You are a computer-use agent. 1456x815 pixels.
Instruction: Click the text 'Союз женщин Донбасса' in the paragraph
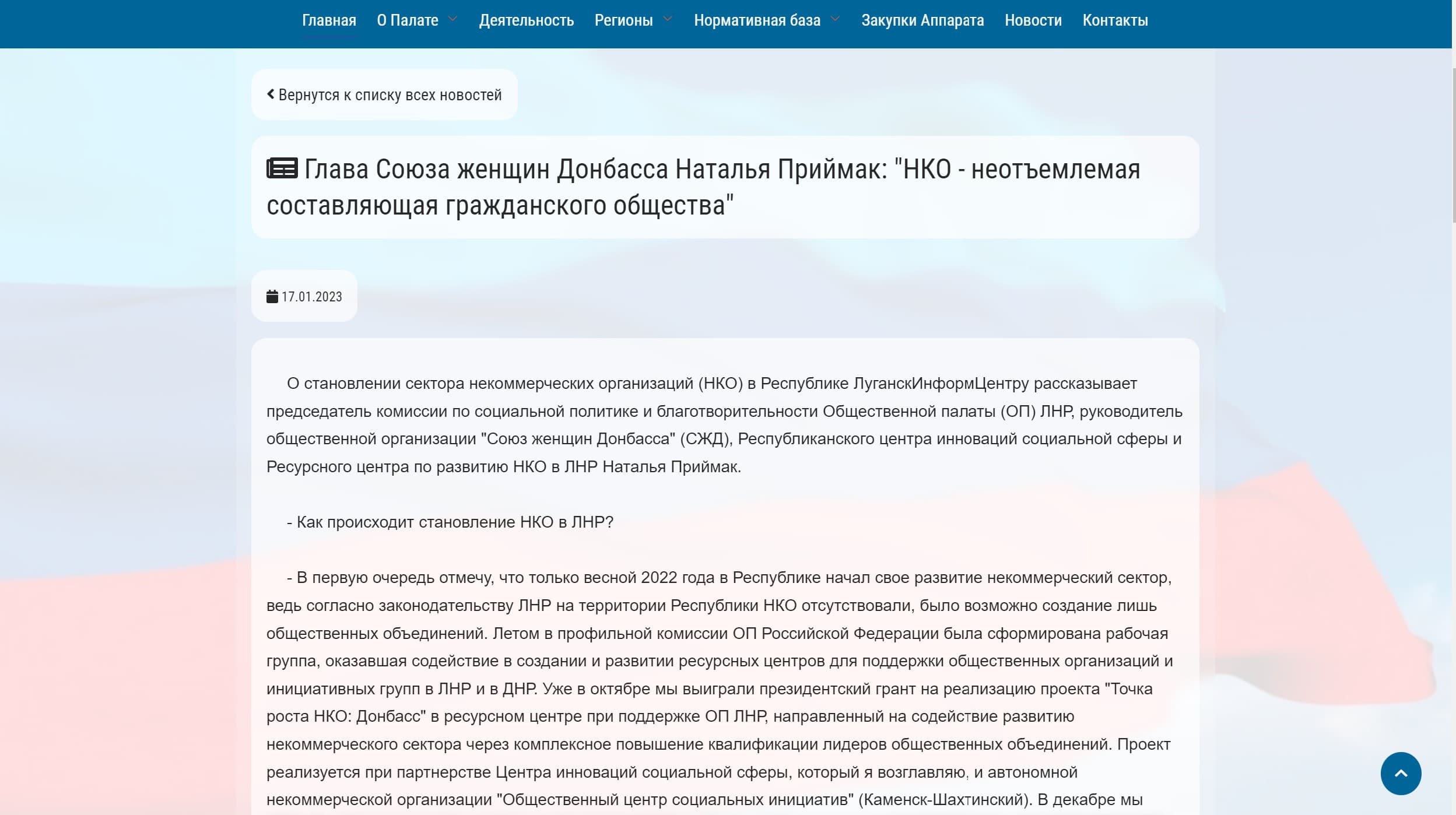(x=578, y=439)
